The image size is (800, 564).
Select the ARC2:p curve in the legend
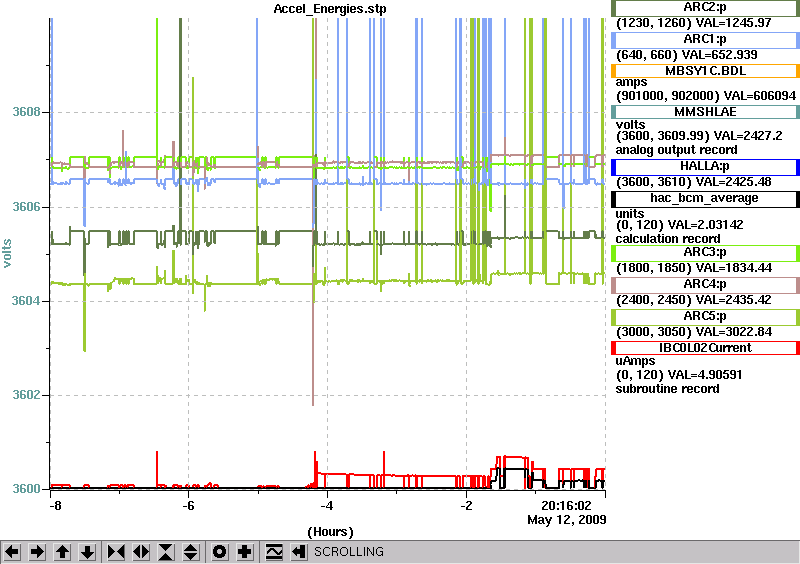705,8
